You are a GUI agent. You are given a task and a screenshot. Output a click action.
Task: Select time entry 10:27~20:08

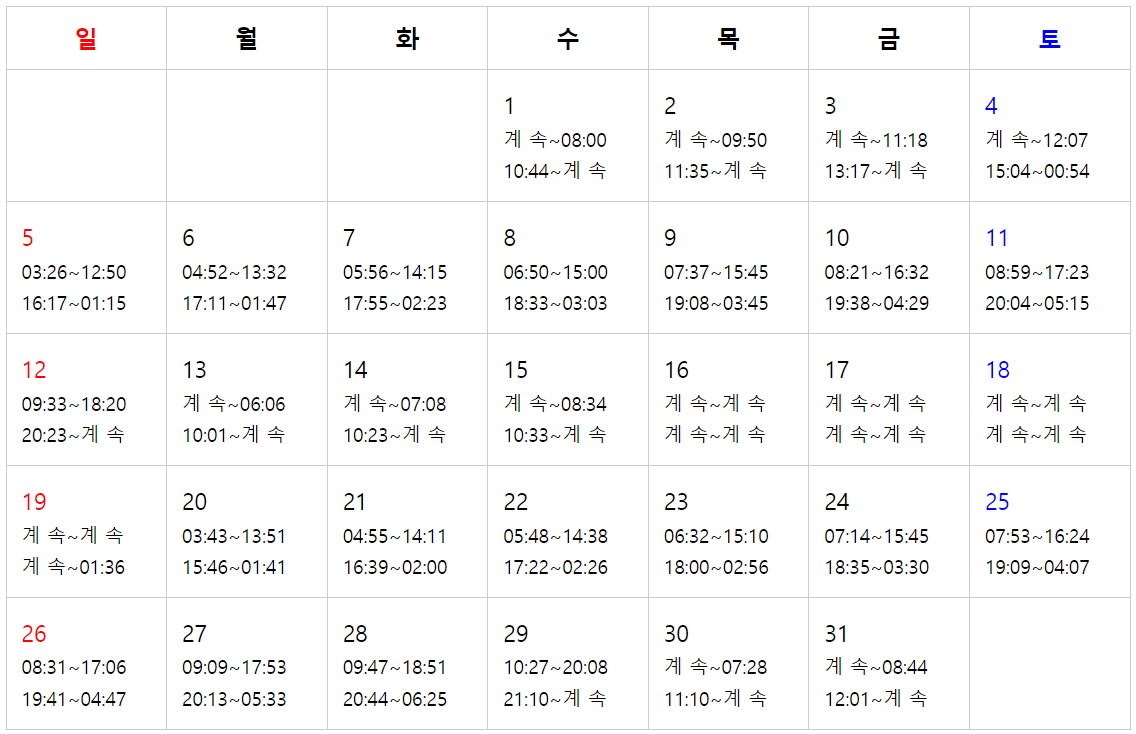[556, 667]
